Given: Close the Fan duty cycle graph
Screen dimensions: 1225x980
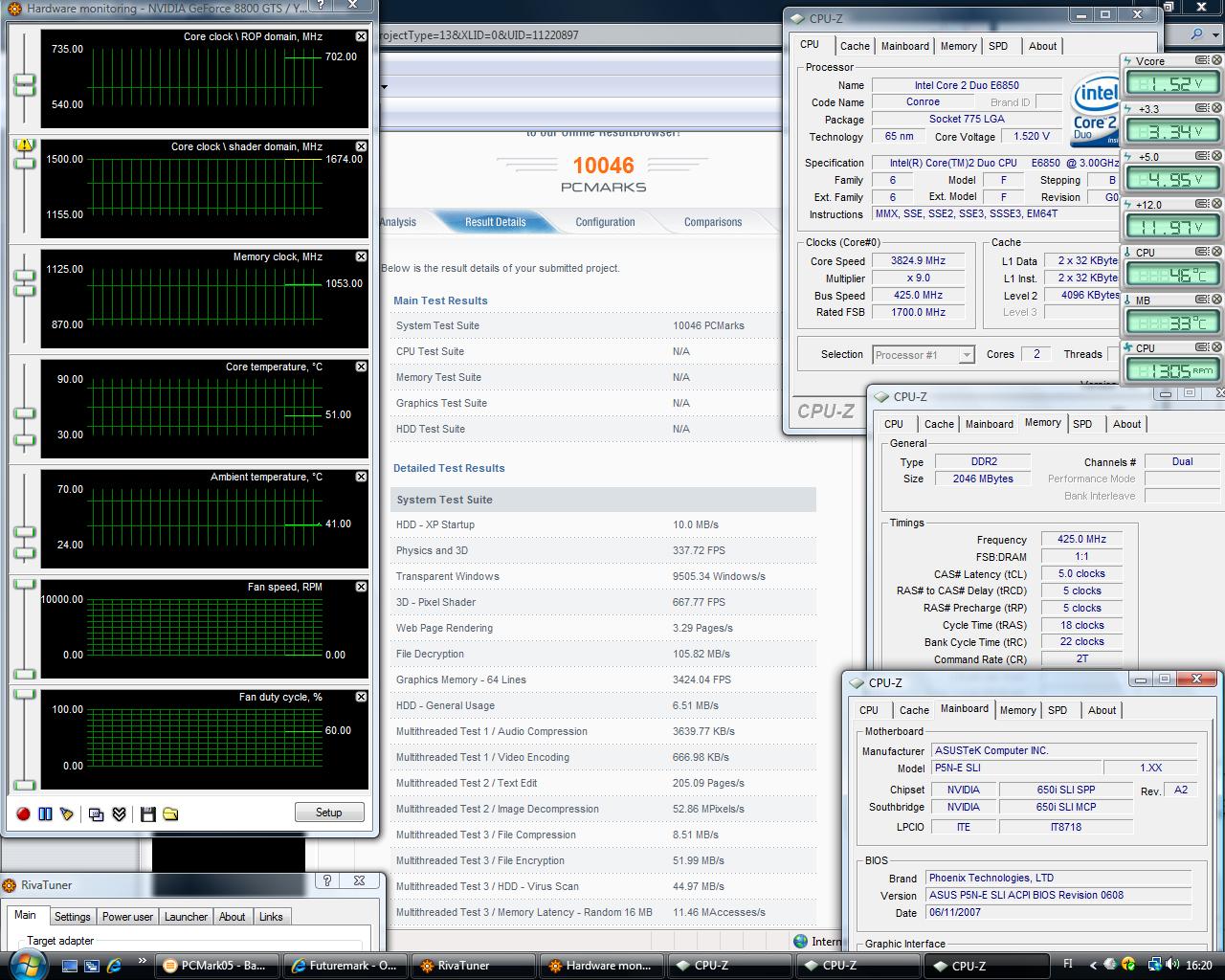Looking at the screenshot, I should (x=361, y=697).
